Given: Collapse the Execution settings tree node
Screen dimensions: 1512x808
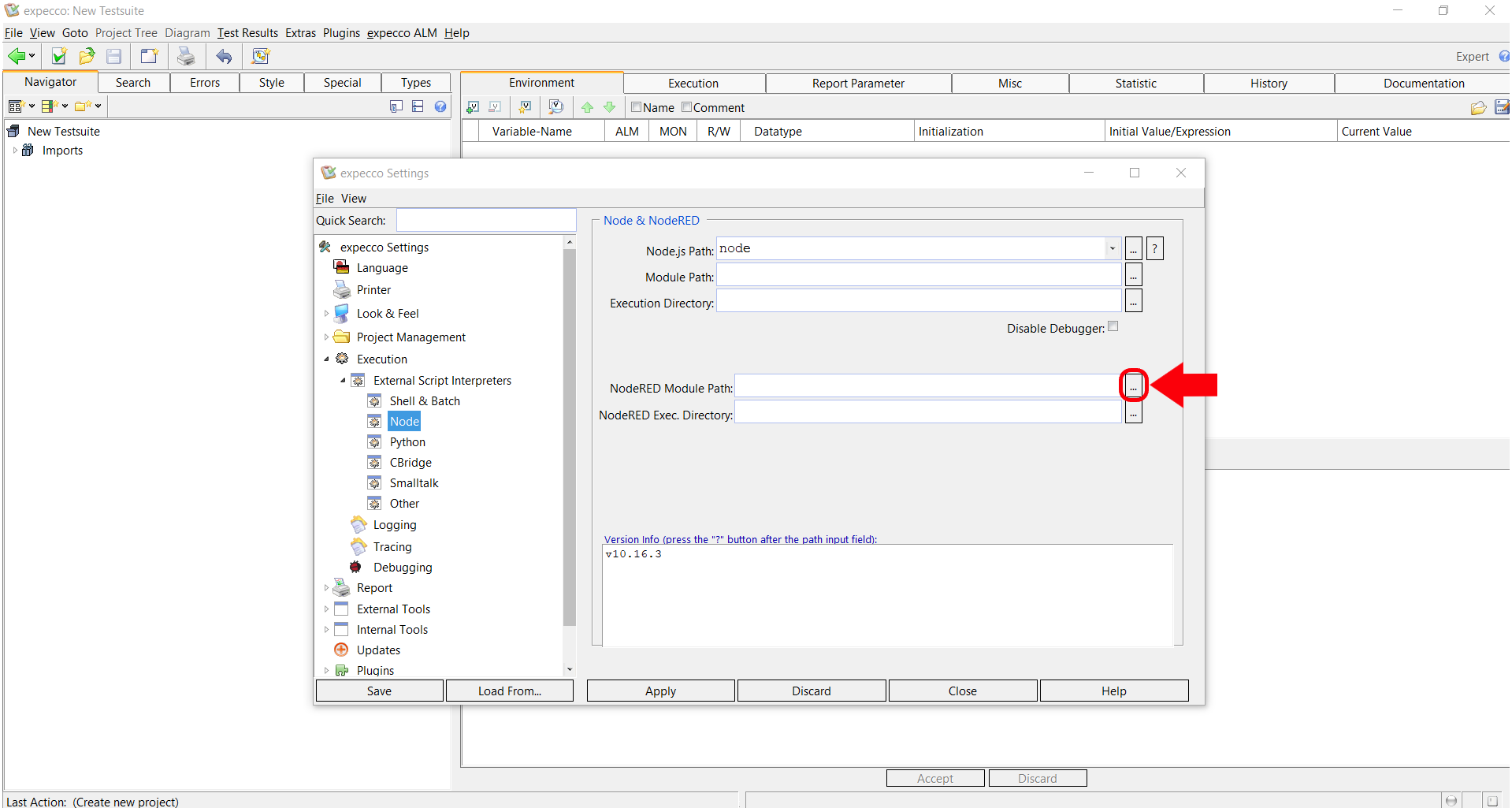Looking at the screenshot, I should 326,359.
